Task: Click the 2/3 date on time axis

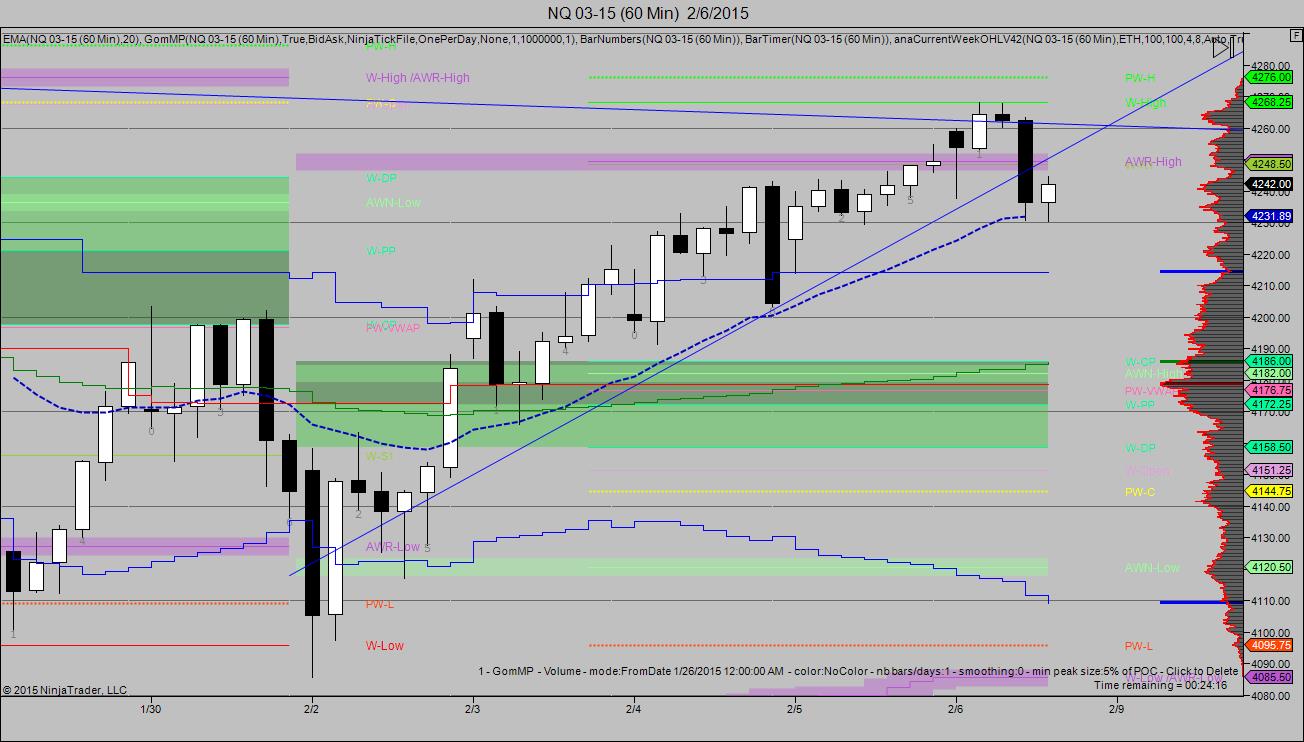Action: [x=472, y=709]
